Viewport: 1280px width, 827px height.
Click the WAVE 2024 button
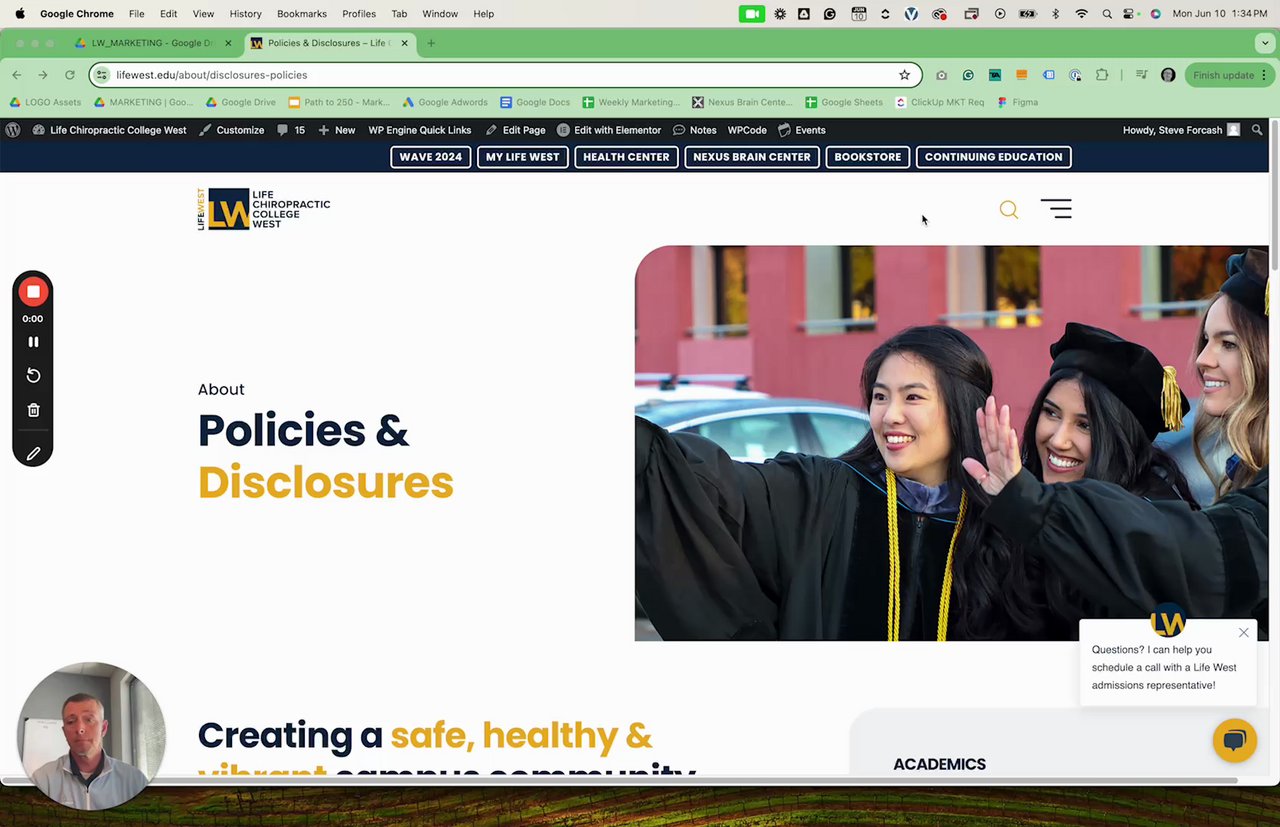coord(431,157)
